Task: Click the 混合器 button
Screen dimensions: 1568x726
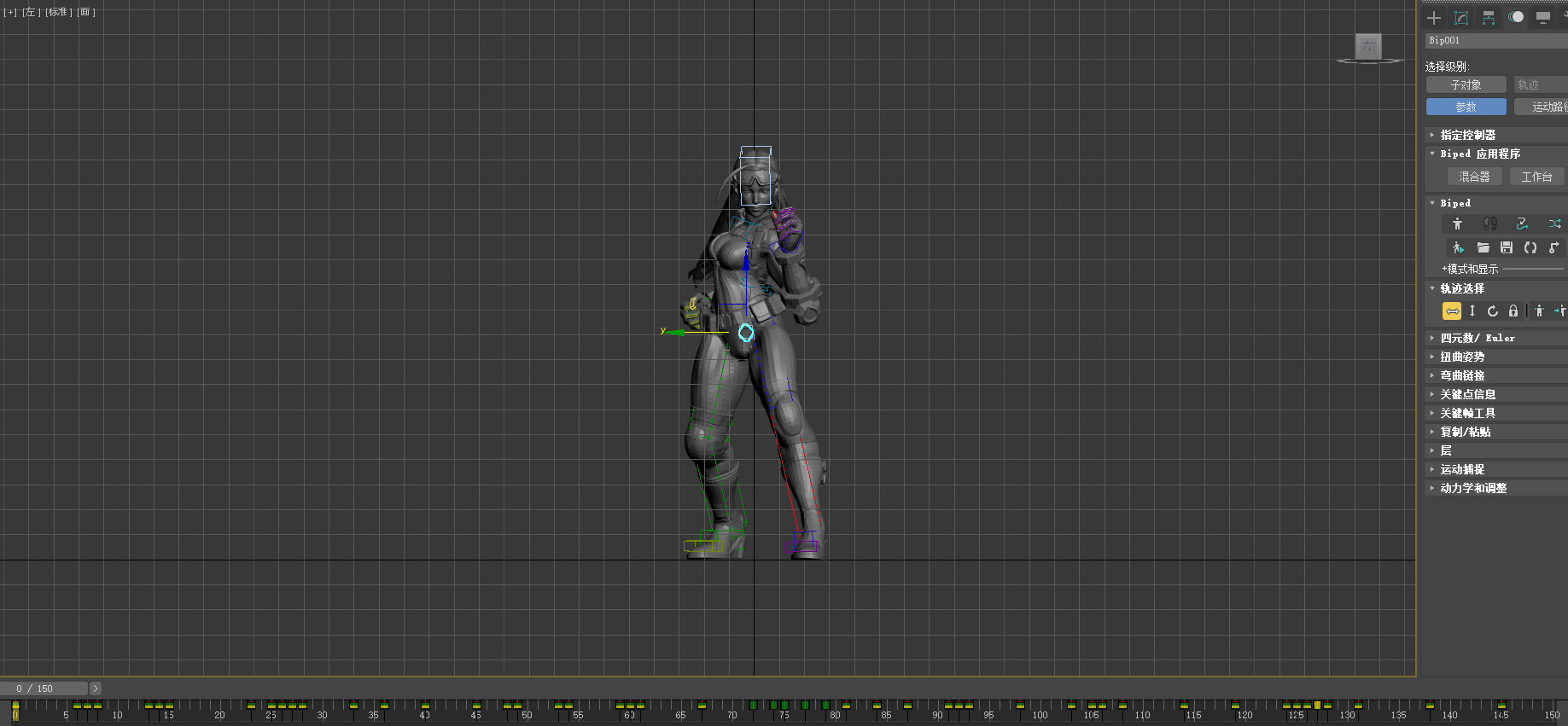Action: pyautogui.click(x=1474, y=177)
